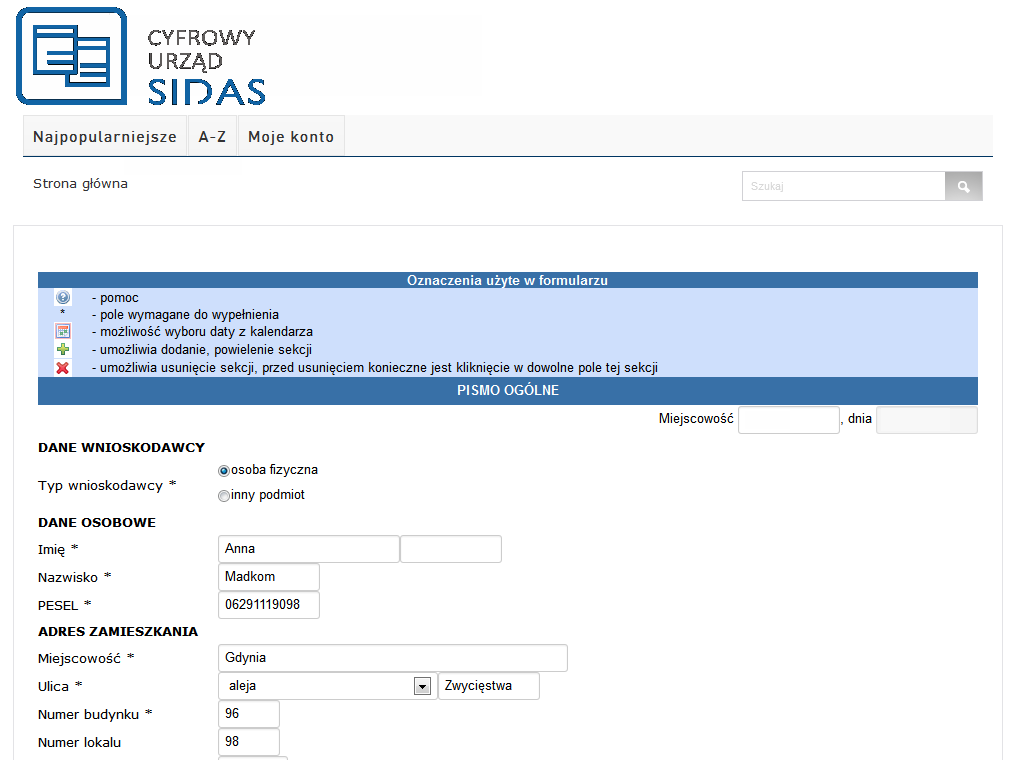The image size is (1018, 760).
Task: Click the 'dnia' date field
Action: pos(926,420)
